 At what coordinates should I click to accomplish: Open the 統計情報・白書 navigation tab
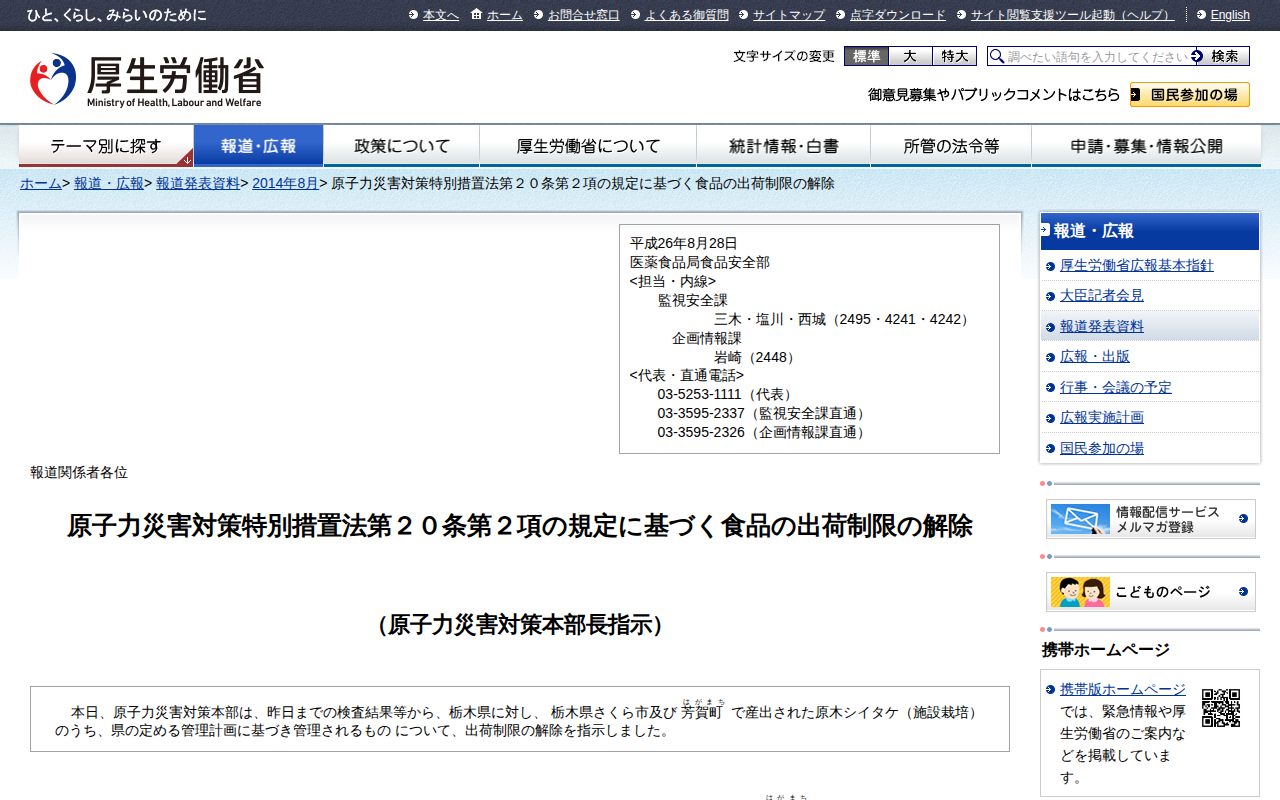pyautogui.click(x=784, y=146)
